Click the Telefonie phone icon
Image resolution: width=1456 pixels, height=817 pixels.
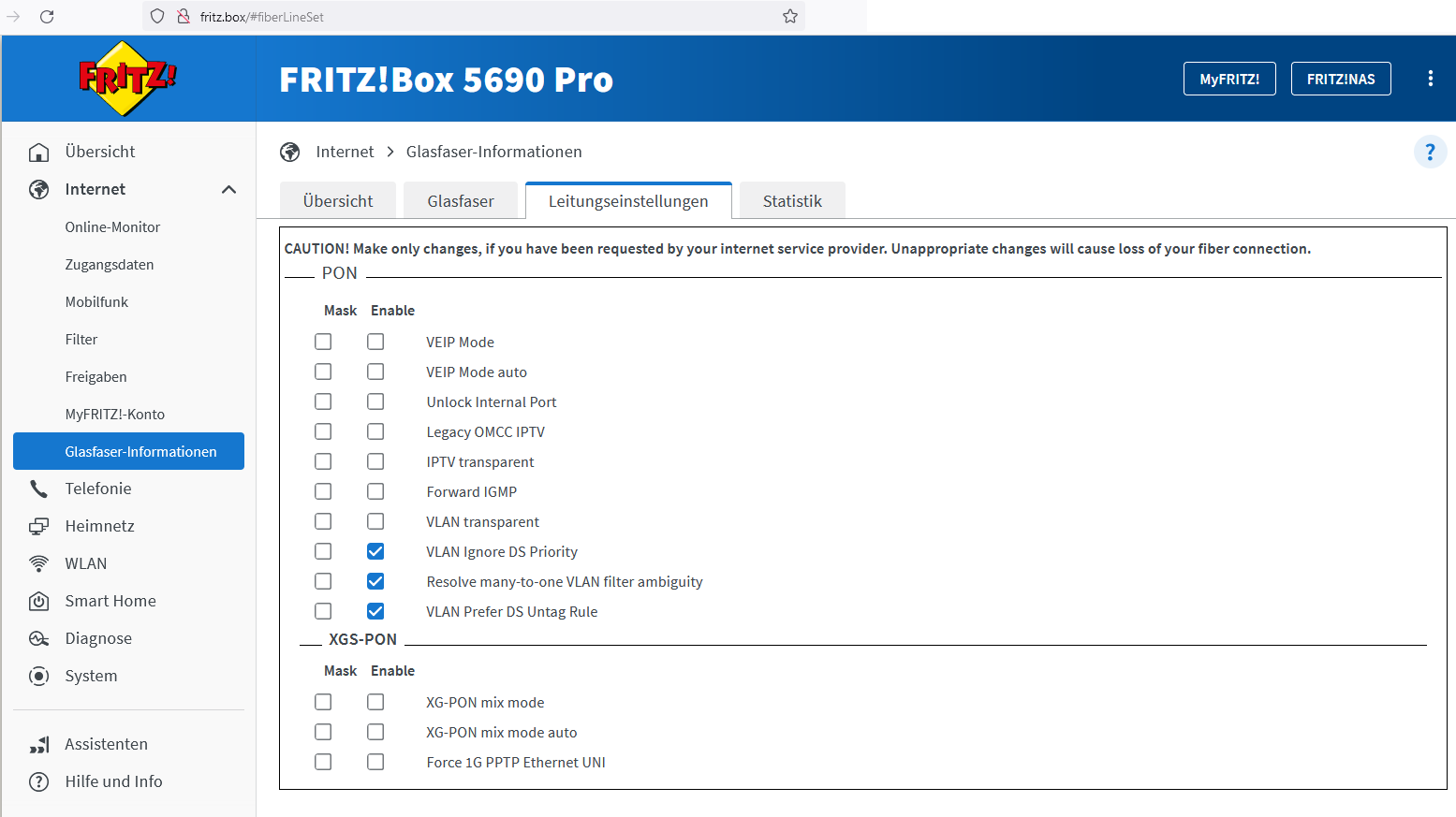(x=39, y=489)
